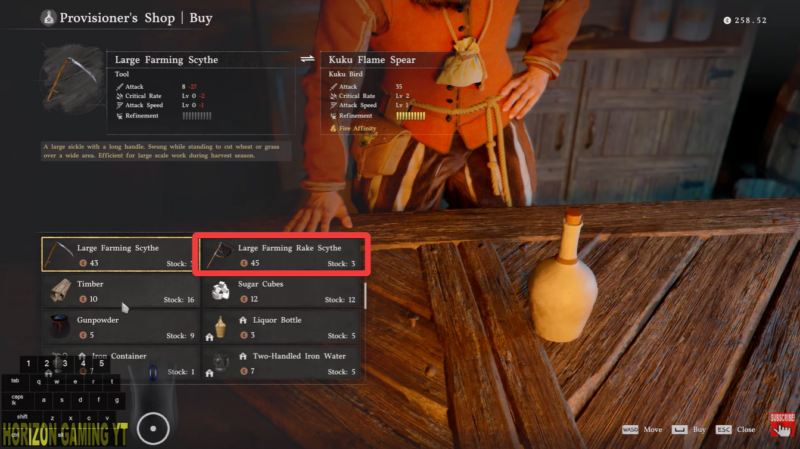The height and width of the screenshot is (449, 800).
Task: Select the Large Farming Scythe item
Action: point(118,254)
